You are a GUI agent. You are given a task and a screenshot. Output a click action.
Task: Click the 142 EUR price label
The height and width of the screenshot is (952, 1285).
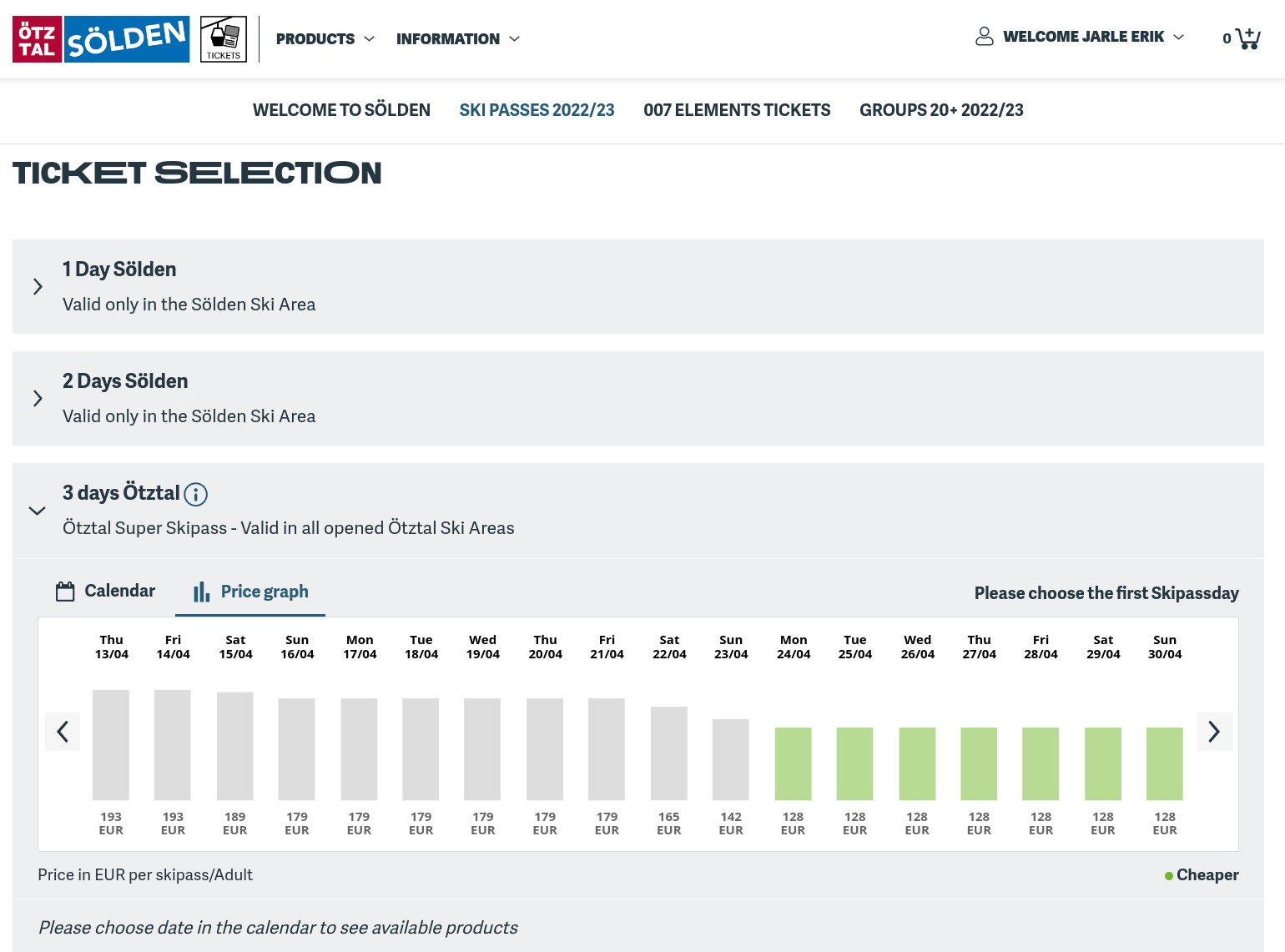(731, 824)
